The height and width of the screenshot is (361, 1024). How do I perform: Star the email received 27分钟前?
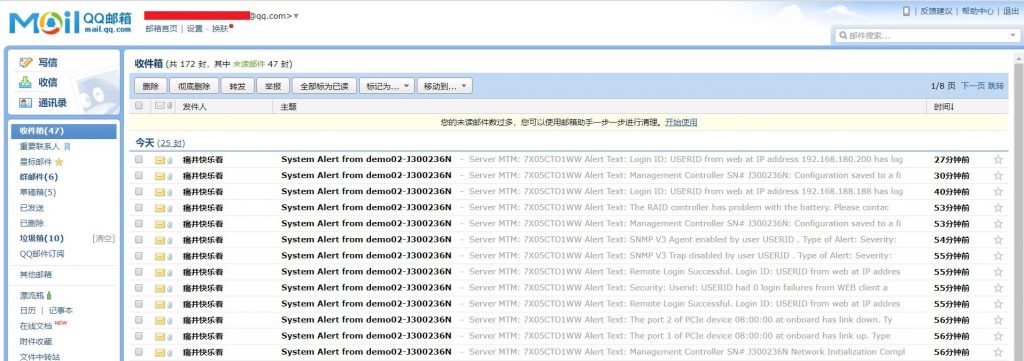click(x=998, y=159)
